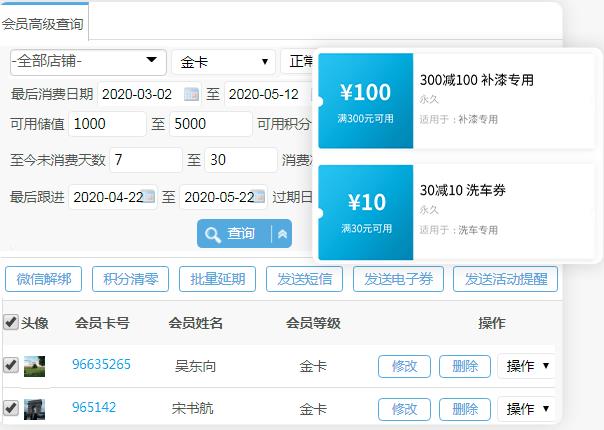Click the 可用储值 minimum field showing 1000

[107, 124]
